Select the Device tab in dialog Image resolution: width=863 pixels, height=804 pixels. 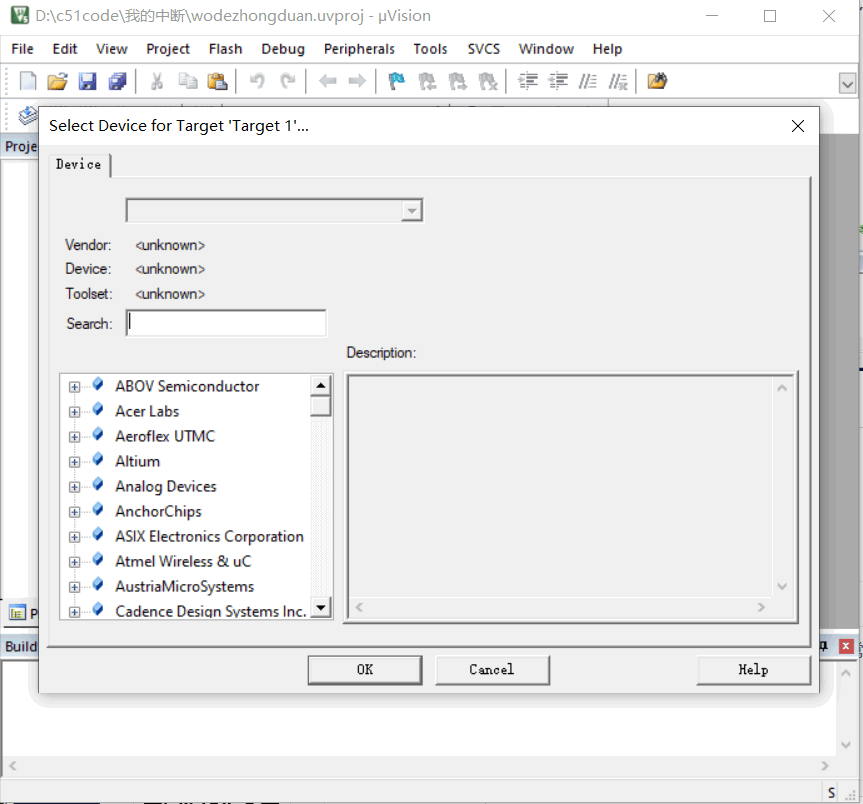click(x=79, y=165)
